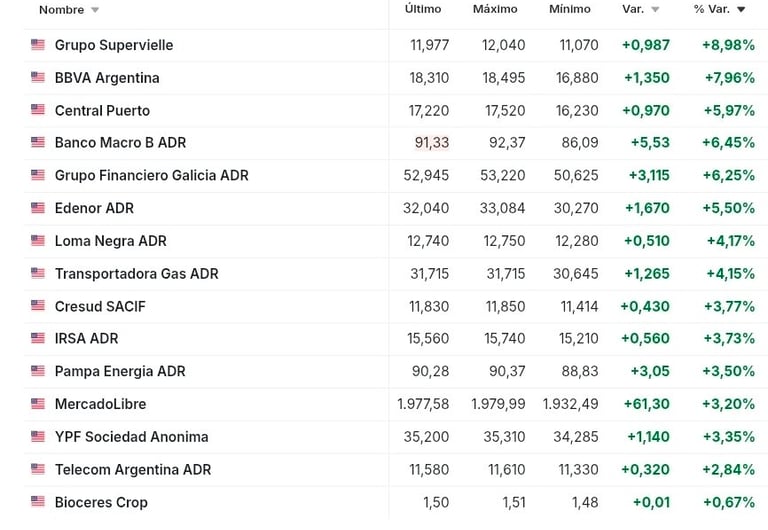Toggle % Var. descending sort arrow
This screenshot has height=530, width=768.
click(741, 9)
